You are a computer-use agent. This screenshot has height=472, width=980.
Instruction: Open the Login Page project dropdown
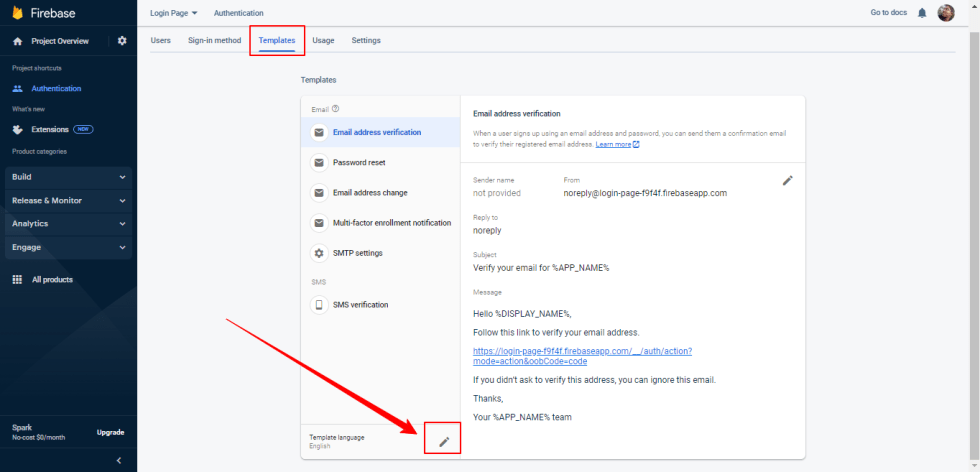(174, 13)
